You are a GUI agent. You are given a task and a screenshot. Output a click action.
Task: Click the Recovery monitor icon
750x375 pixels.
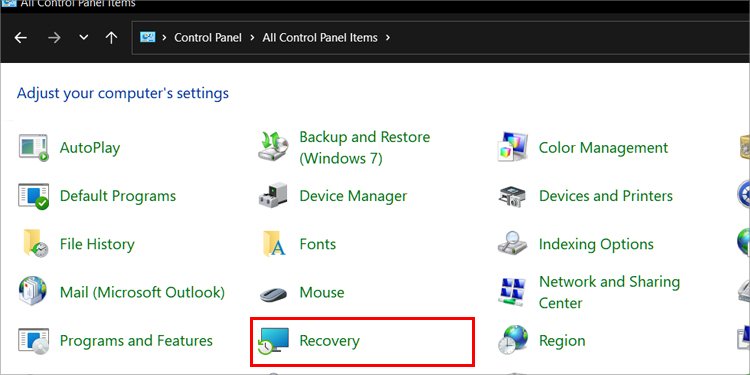pos(273,341)
